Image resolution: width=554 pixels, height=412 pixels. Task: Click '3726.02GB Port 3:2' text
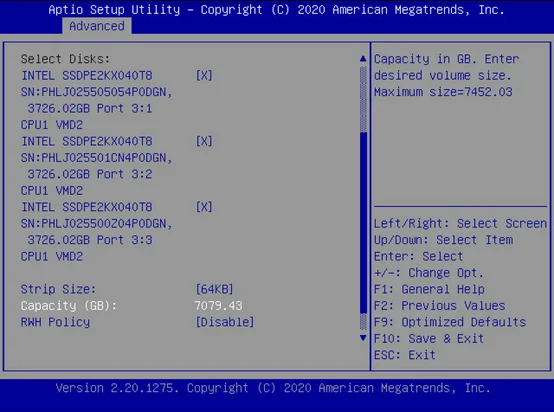click(90, 174)
